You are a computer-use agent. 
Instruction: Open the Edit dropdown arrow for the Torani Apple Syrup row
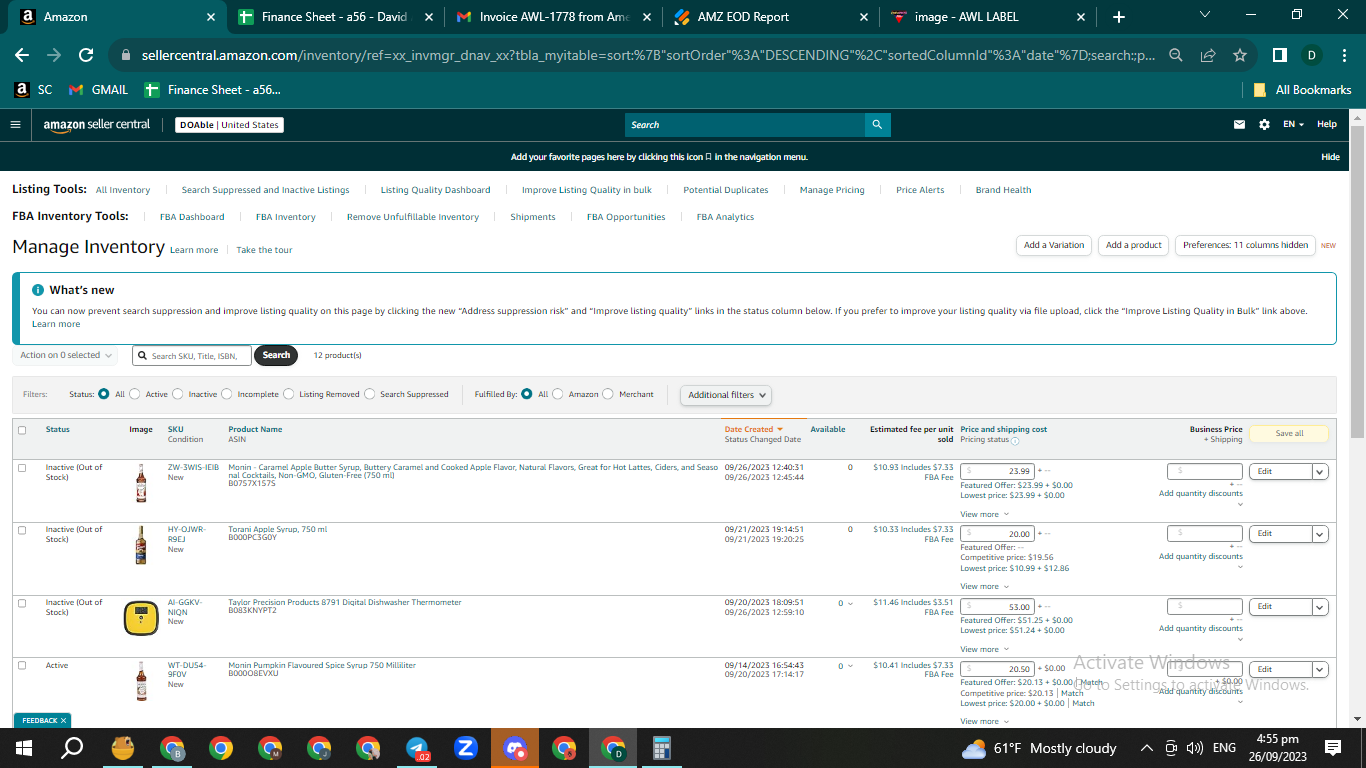pos(1320,534)
